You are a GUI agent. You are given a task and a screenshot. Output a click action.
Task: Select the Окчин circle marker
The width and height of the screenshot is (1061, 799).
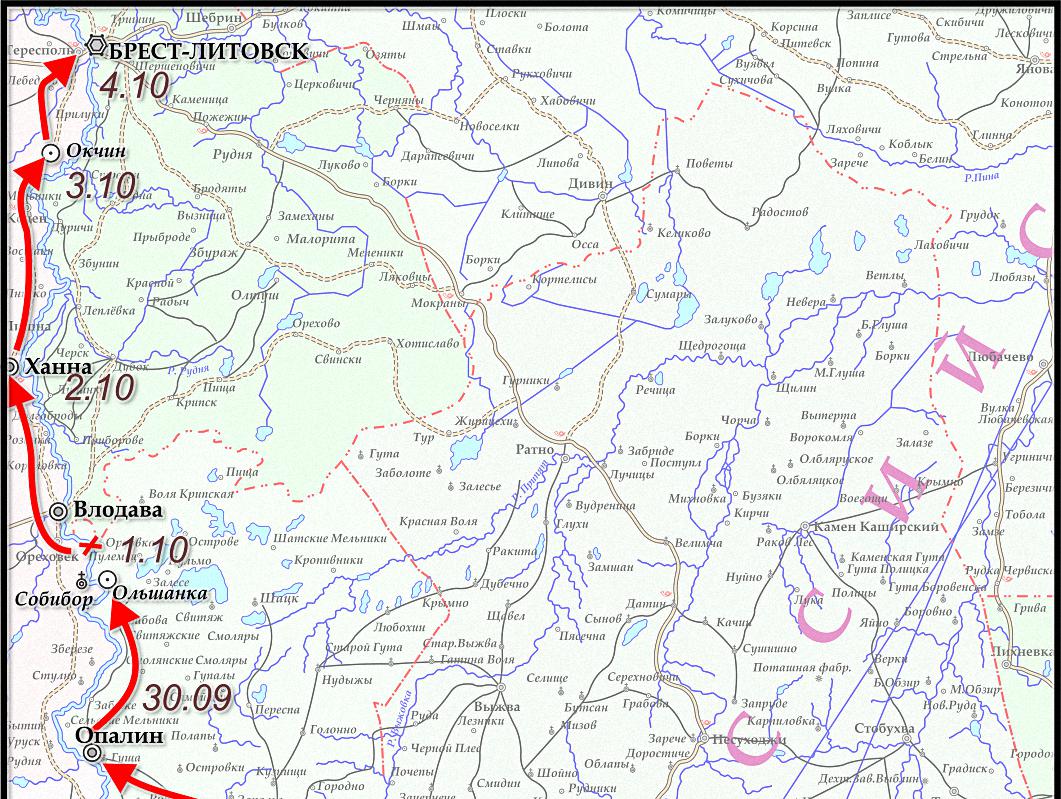pyautogui.click(x=51, y=152)
